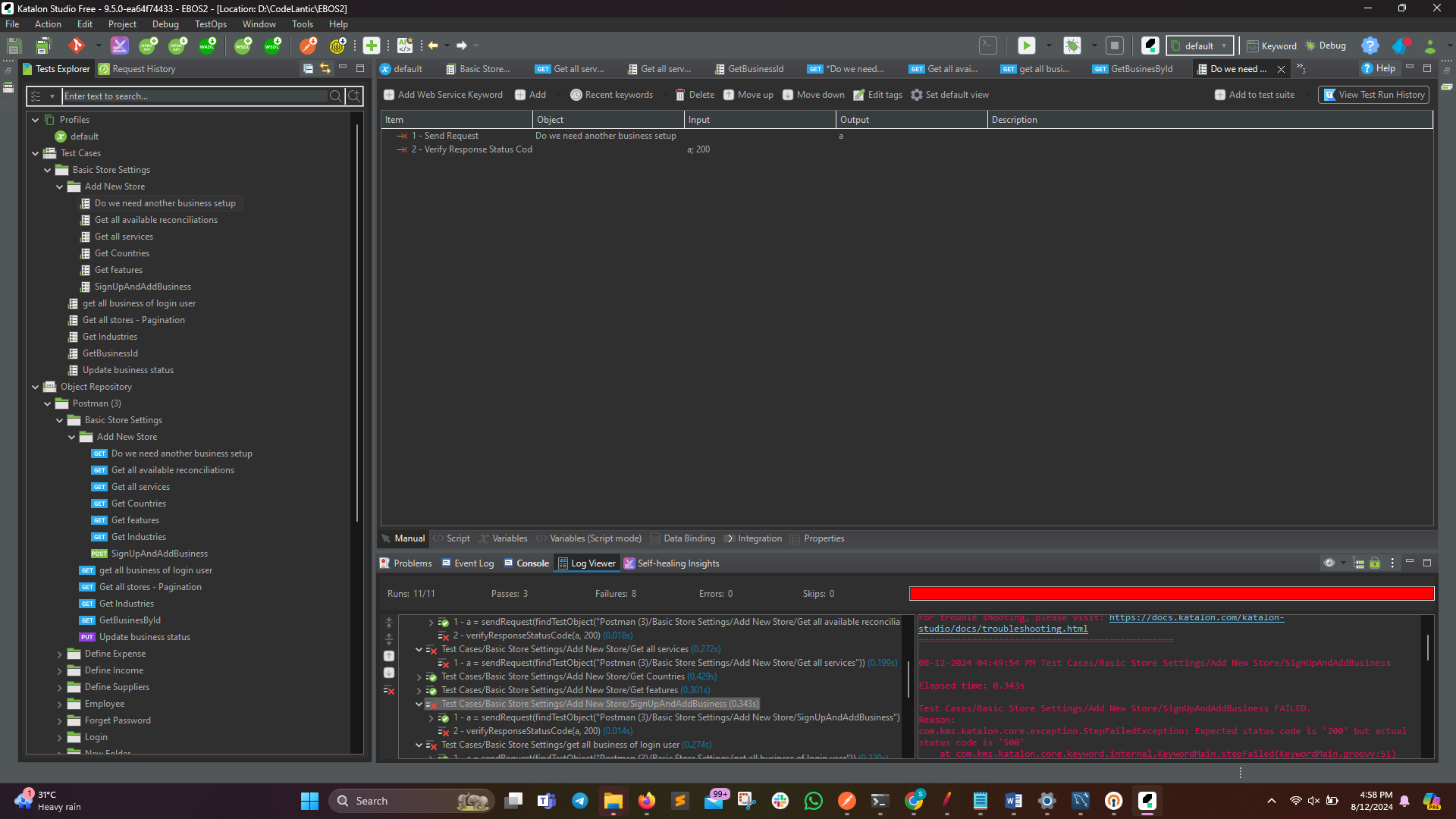1456x819 pixels.
Task: Expand the Define Expense folder
Action: tap(59, 654)
